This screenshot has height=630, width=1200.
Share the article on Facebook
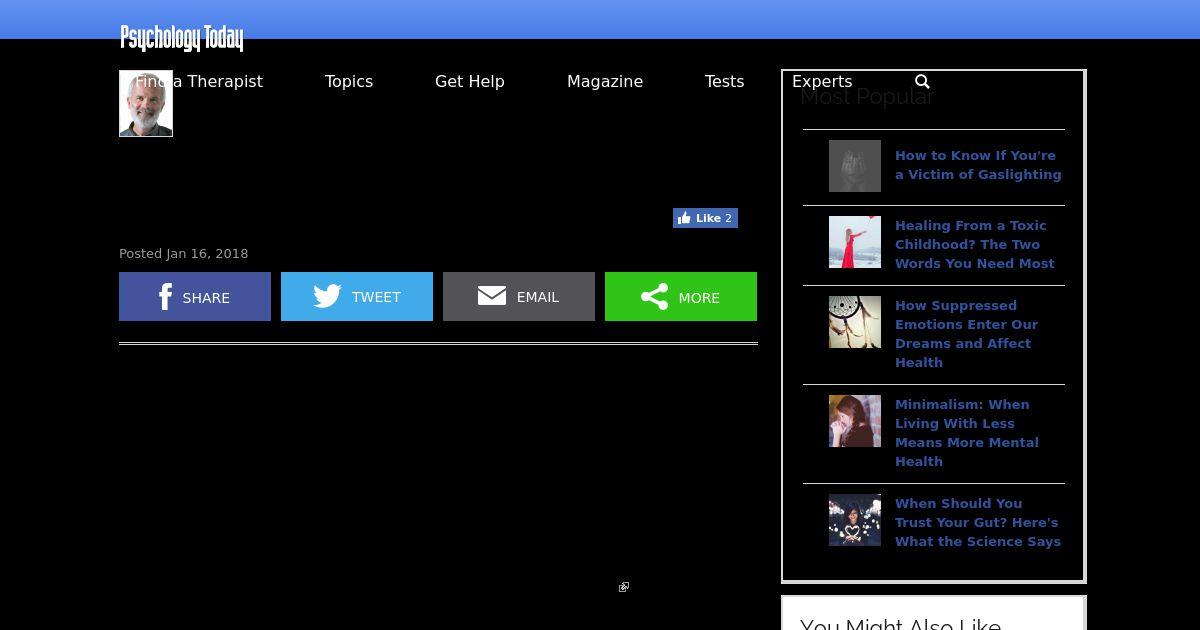tap(195, 297)
